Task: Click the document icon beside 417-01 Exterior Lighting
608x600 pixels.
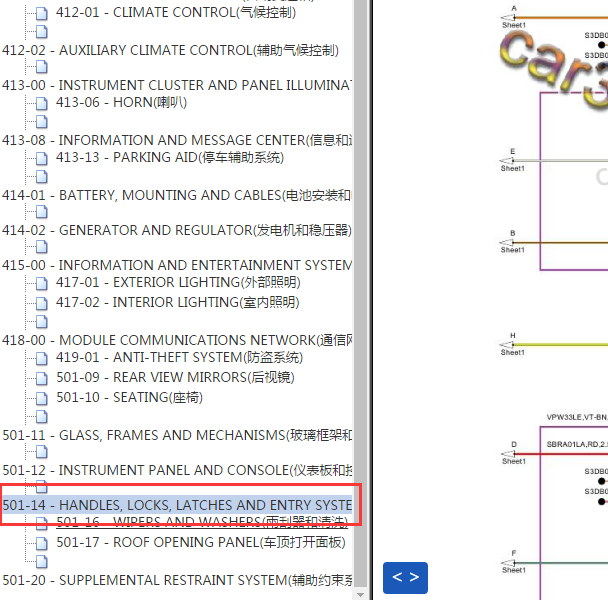Action: point(41,284)
